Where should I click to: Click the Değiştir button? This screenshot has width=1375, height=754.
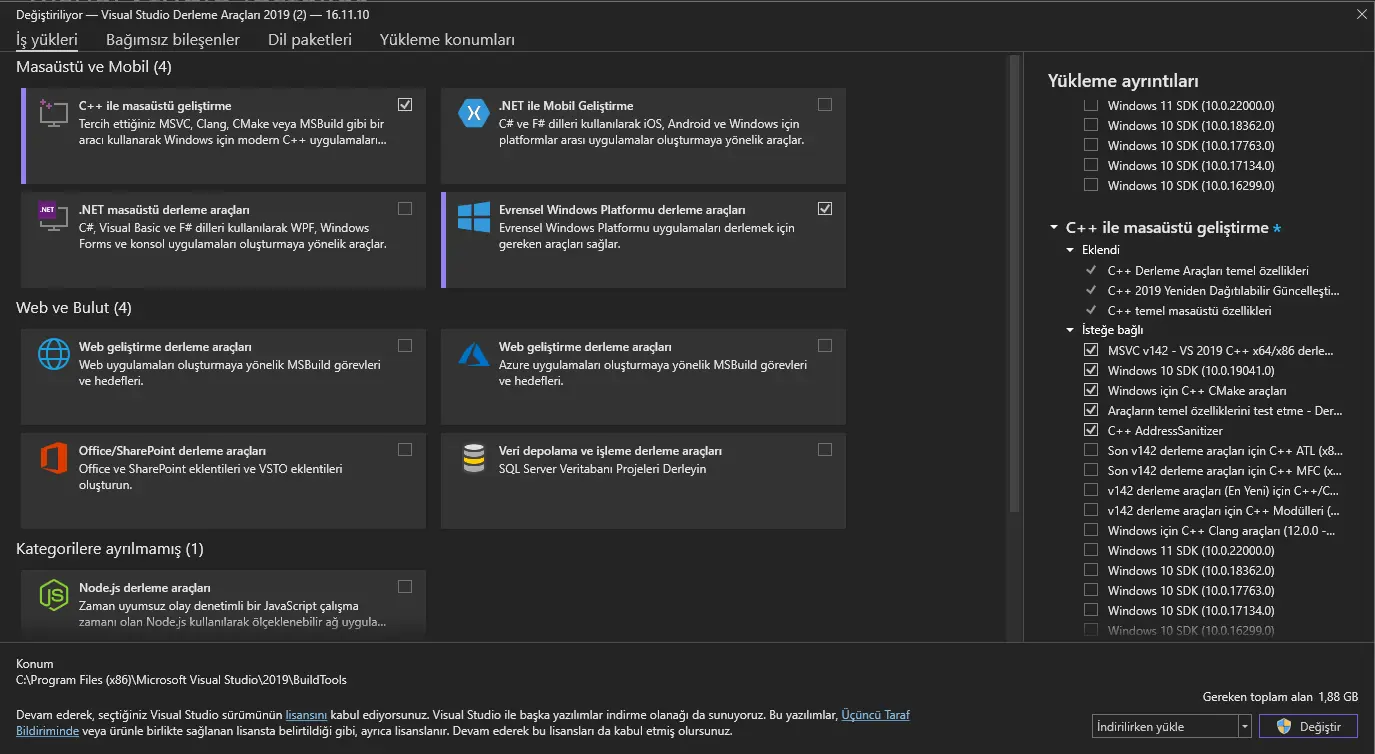tap(1308, 727)
